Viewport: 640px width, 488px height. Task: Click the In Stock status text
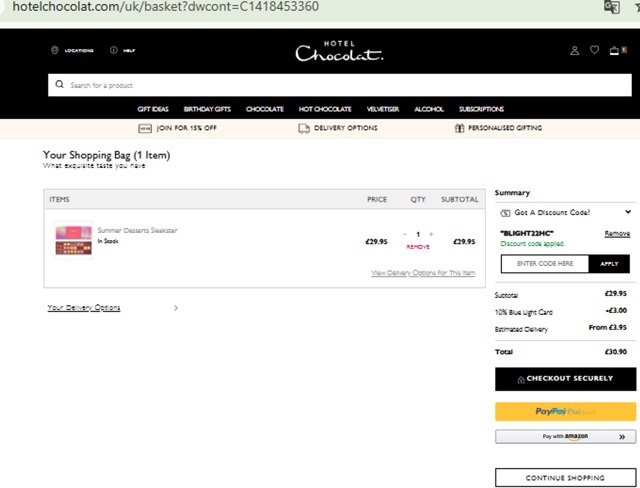tap(108, 241)
